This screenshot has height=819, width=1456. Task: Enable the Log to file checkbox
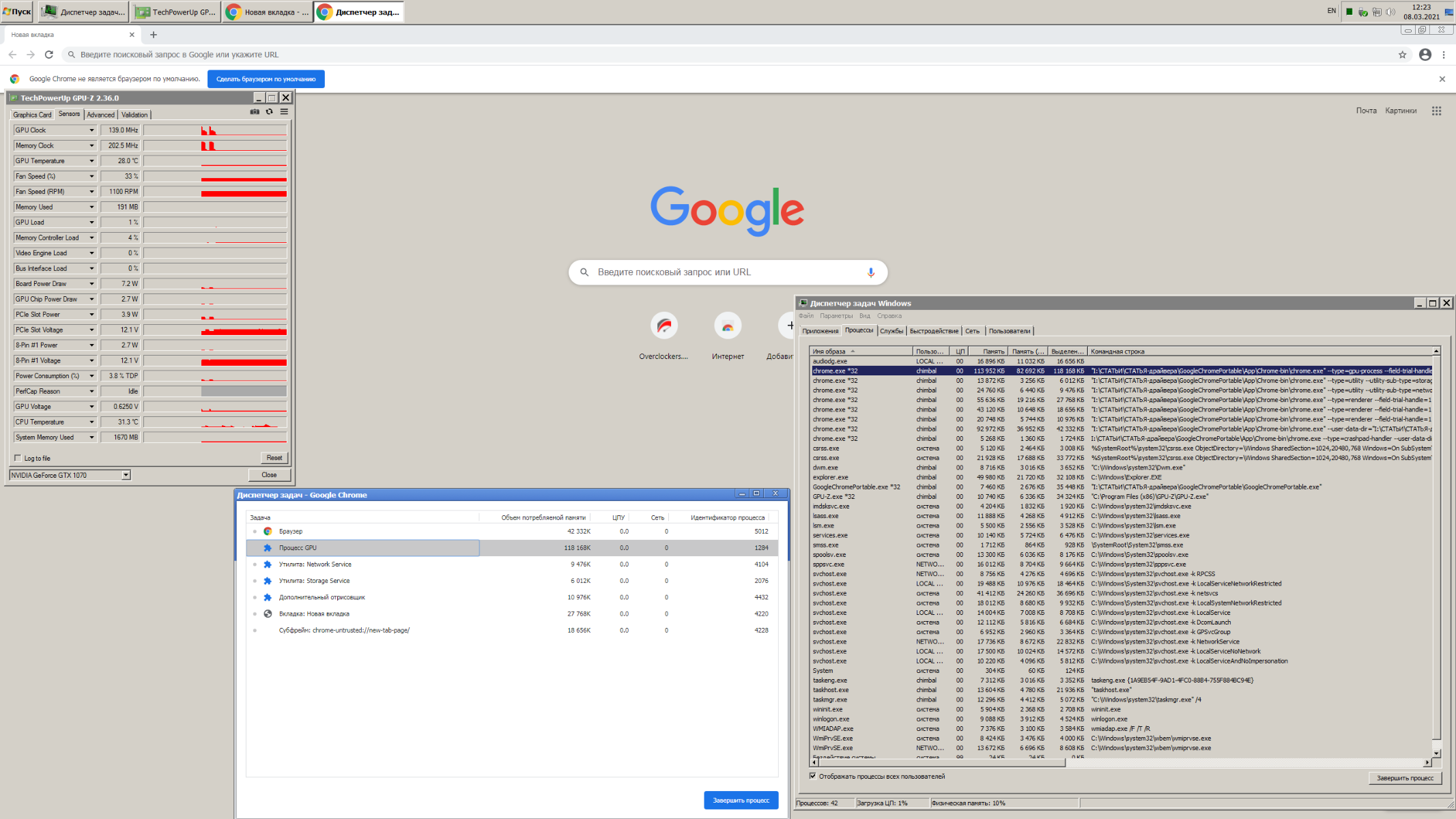point(18,458)
